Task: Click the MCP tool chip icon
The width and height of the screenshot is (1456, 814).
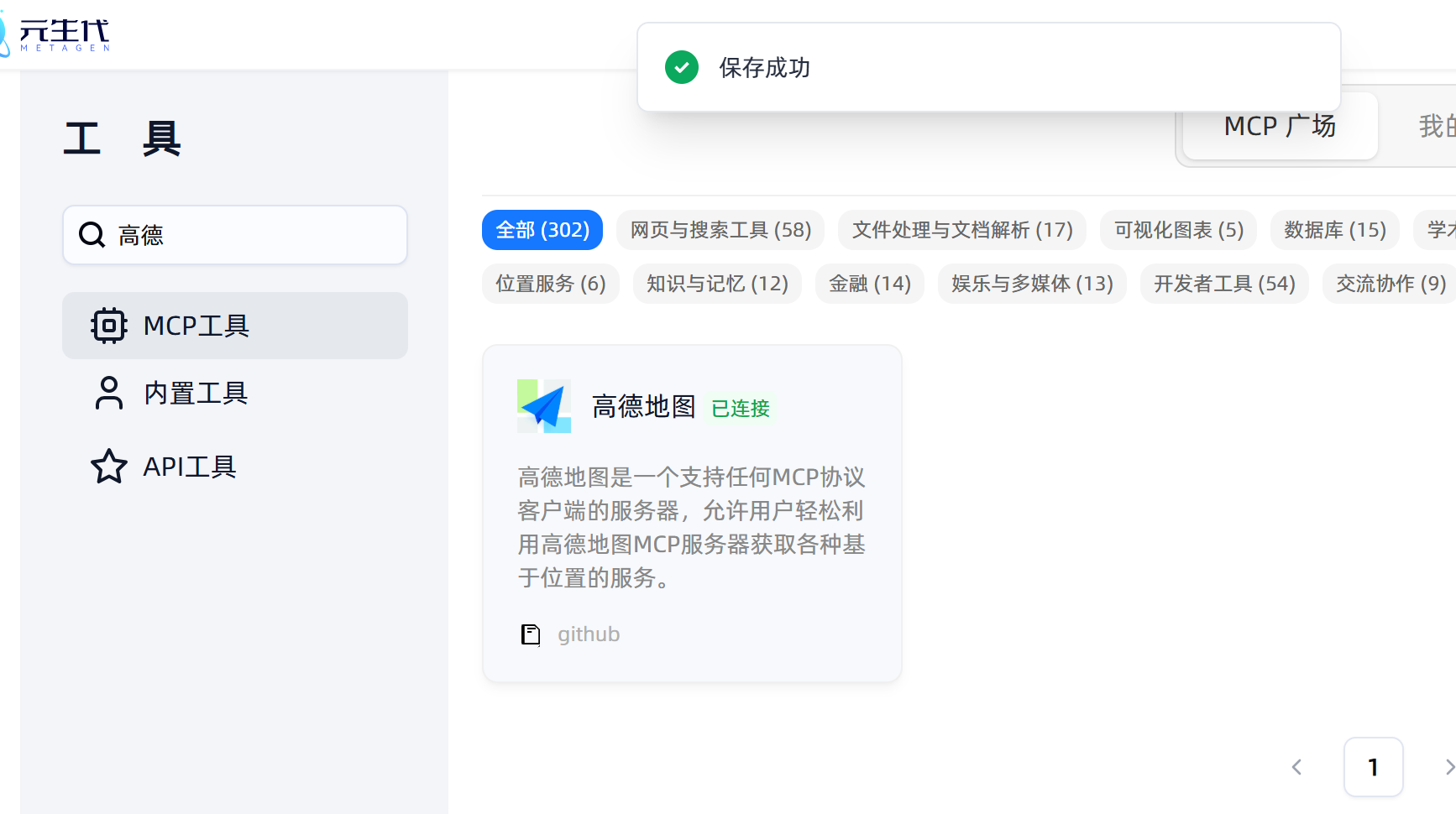Action: coord(109,326)
